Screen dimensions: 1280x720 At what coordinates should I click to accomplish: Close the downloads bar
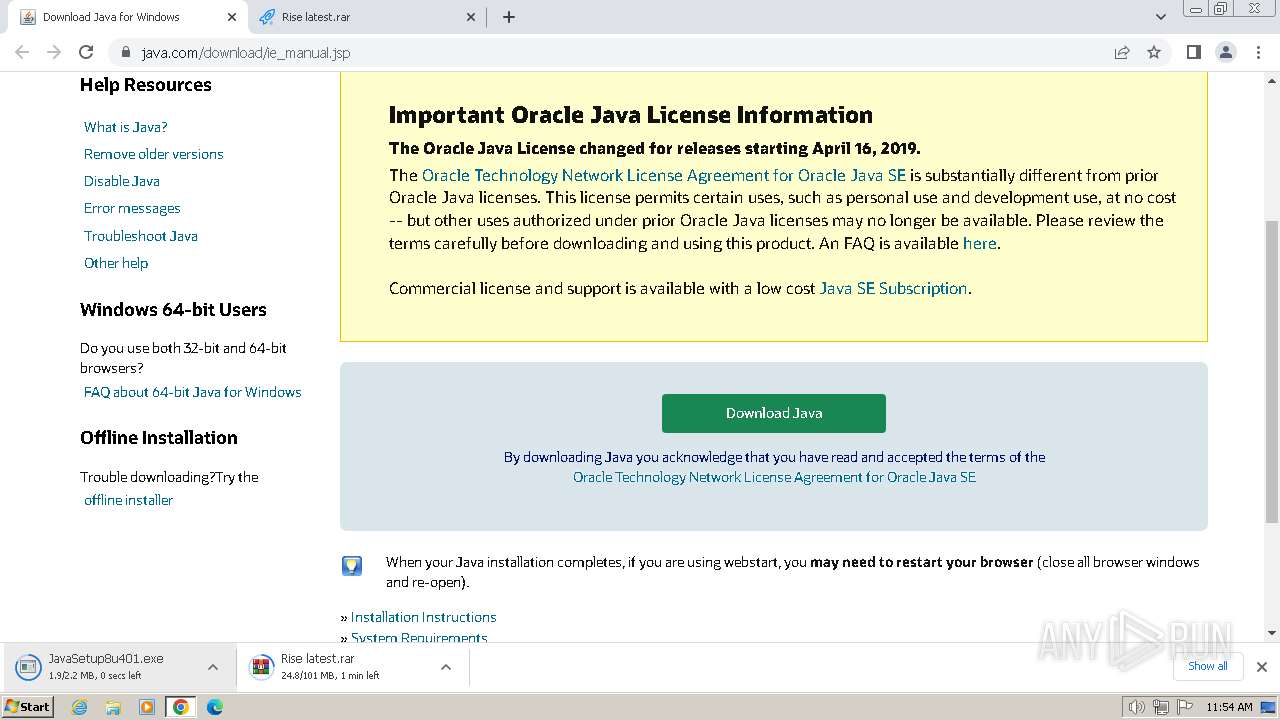[1261, 667]
